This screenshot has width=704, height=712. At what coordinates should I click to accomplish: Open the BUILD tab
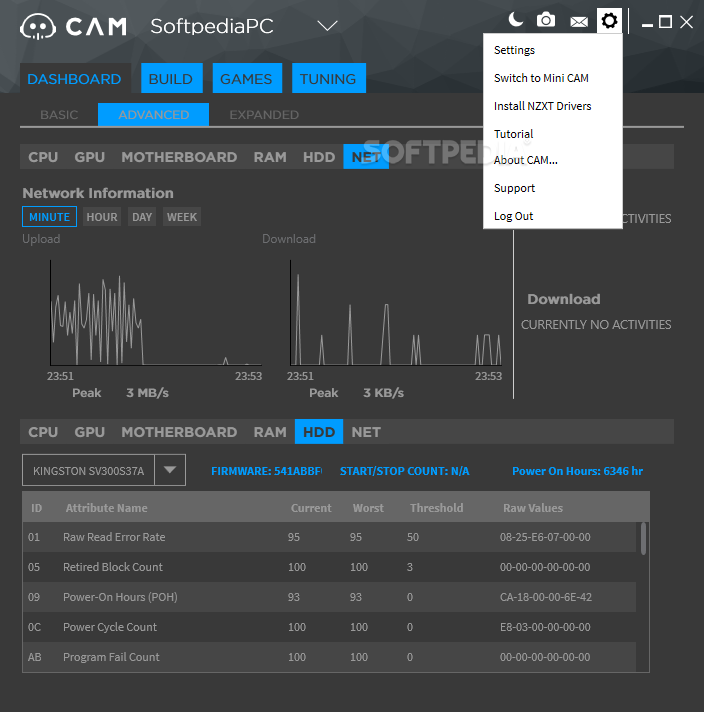(x=171, y=79)
